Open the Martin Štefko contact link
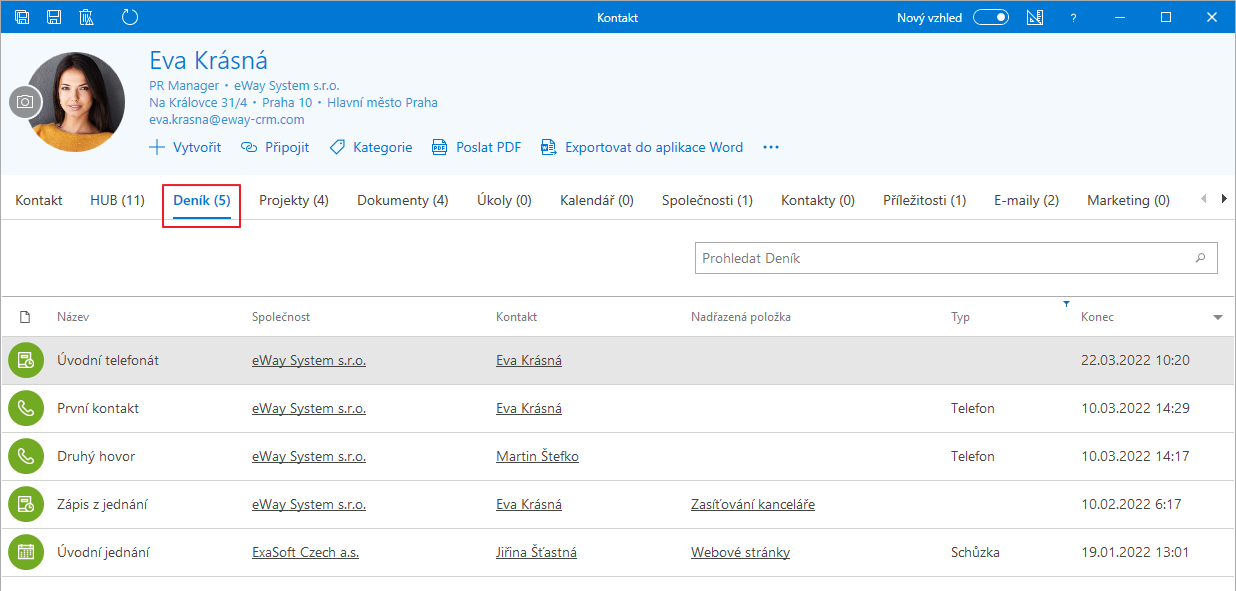The image size is (1236, 591). click(537, 456)
